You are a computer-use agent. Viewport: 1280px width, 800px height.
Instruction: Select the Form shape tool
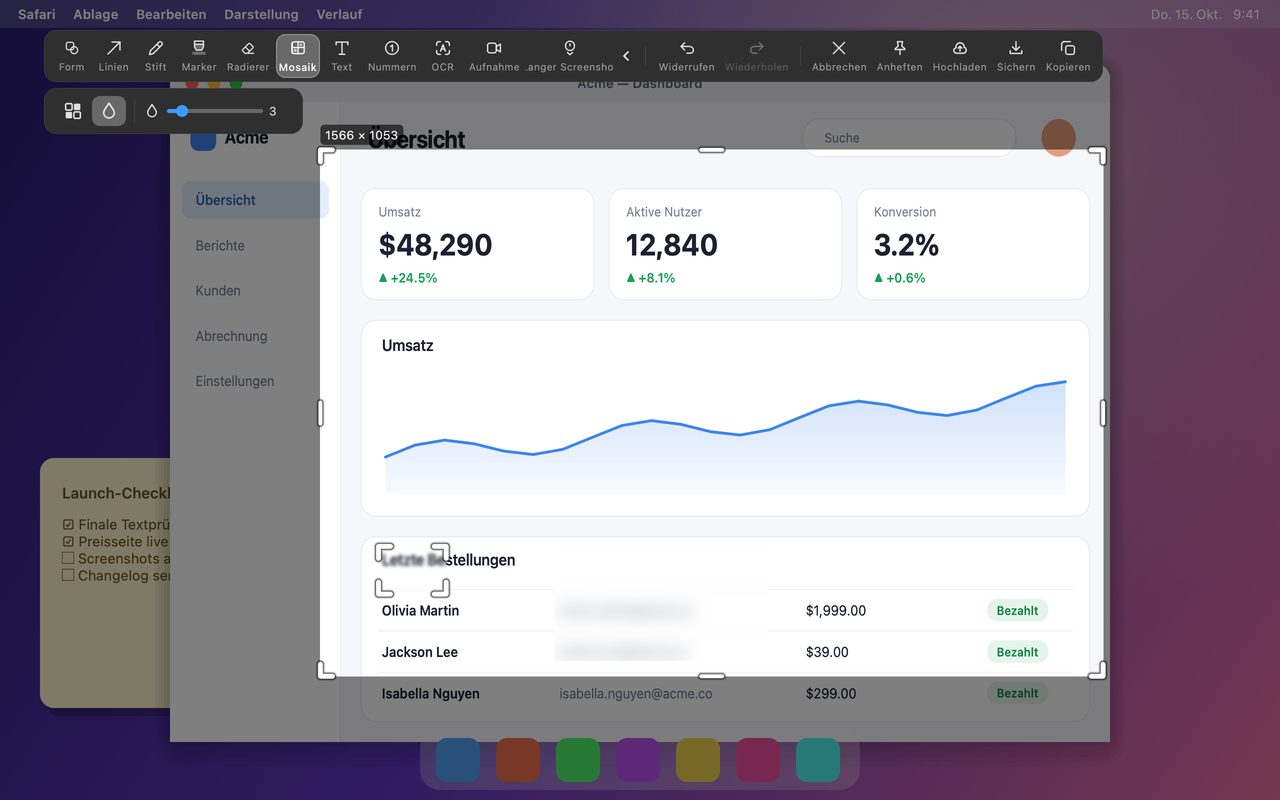point(71,56)
